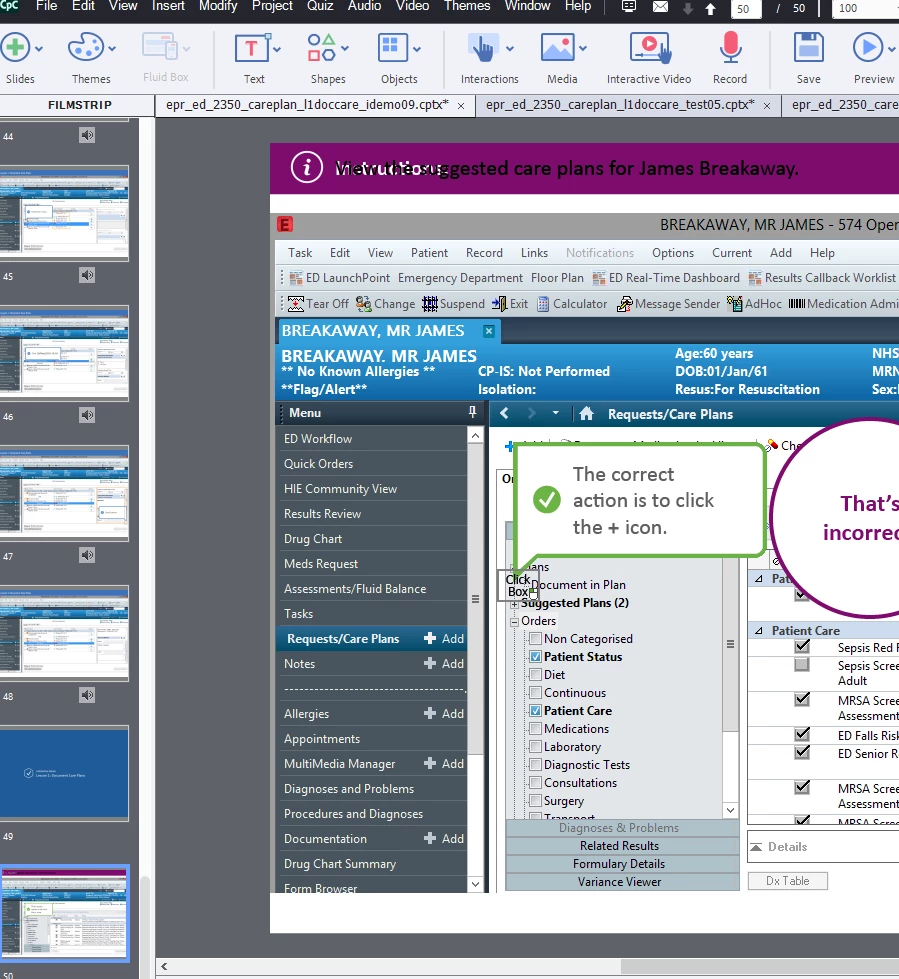This screenshot has height=979, width=899.
Task: Open the Text dropdown arrow
Action: 277,49
